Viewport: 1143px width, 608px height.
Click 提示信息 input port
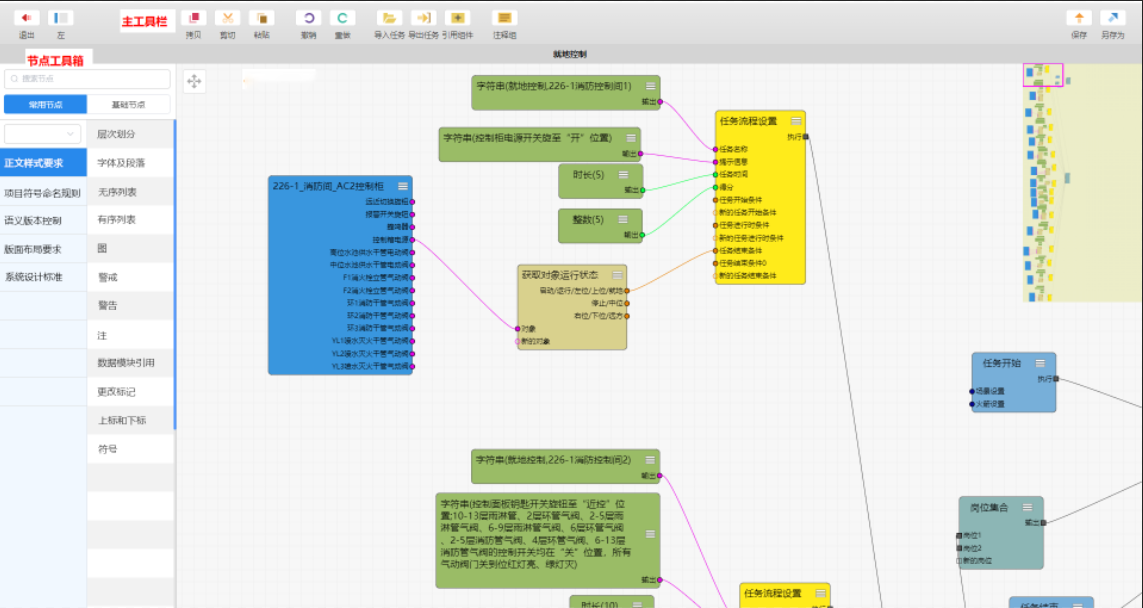[x=716, y=162]
